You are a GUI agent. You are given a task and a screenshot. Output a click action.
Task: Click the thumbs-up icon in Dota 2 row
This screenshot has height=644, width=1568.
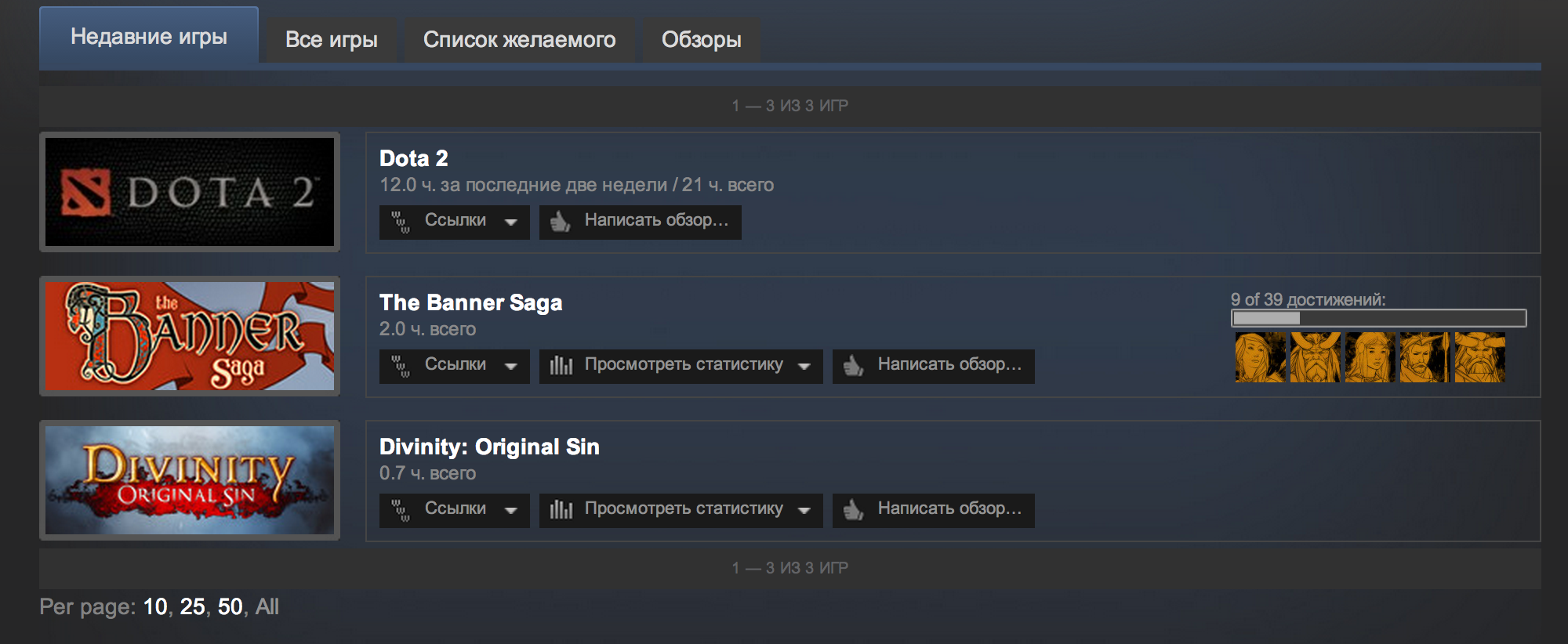point(560,222)
